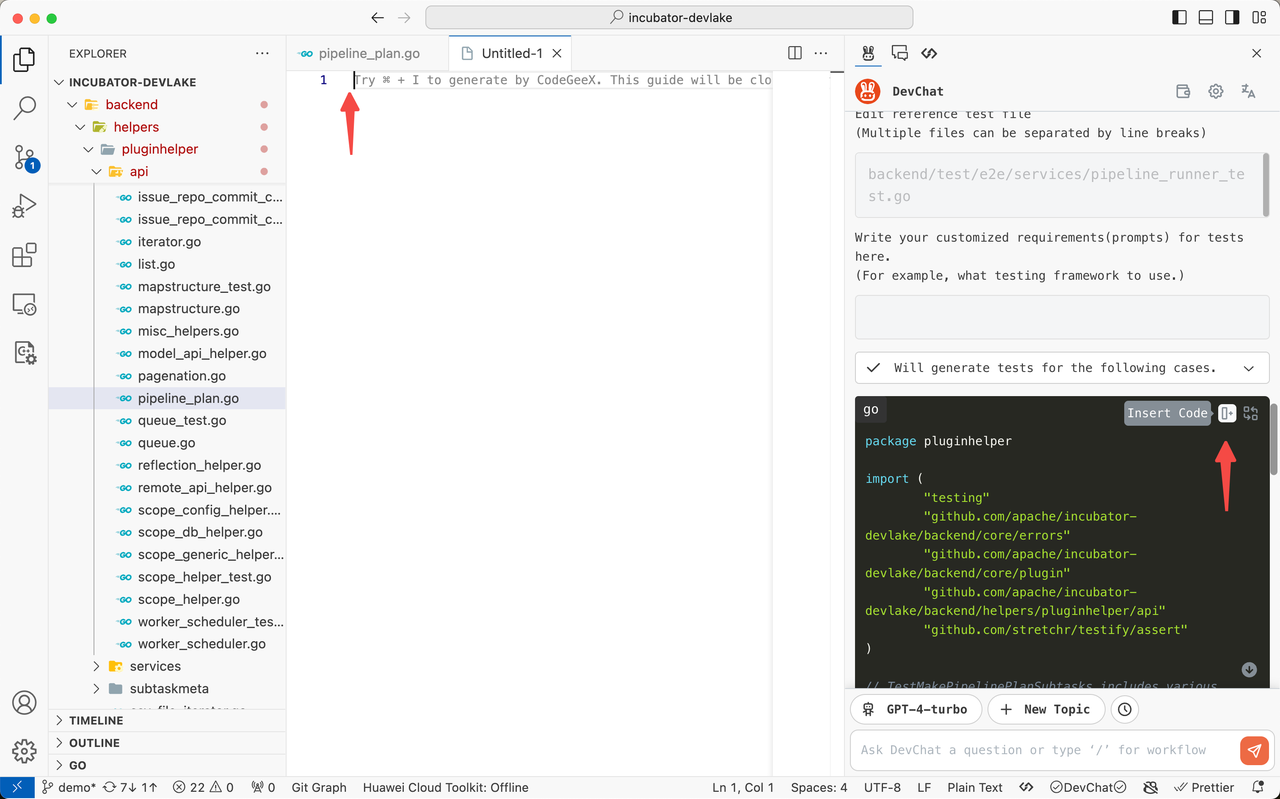Switch to the CodeGeeX code panel icon
The width and height of the screenshot is (1280, 799).
[x=929, y=53]
